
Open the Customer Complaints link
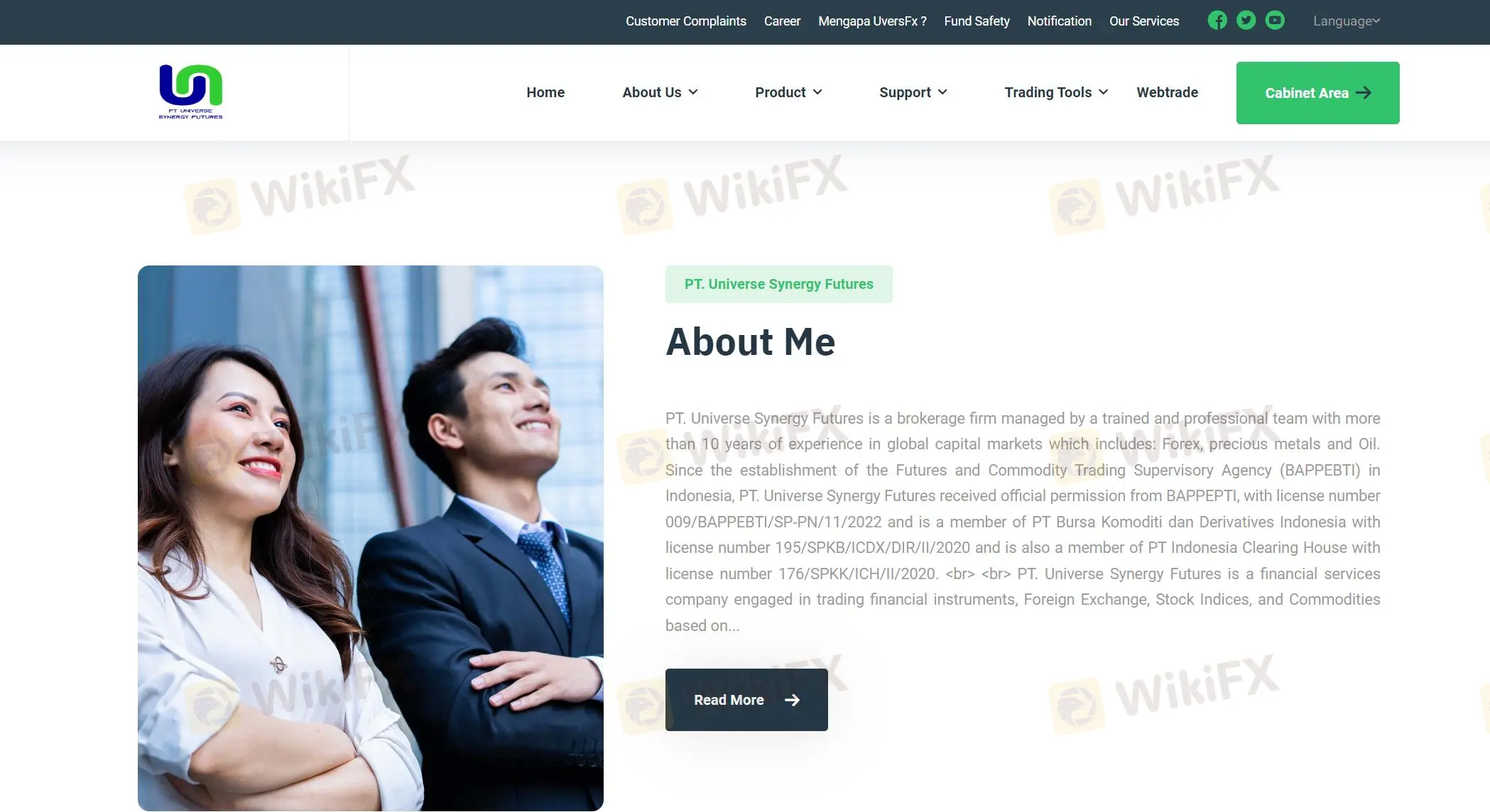(x=686, y=21)
